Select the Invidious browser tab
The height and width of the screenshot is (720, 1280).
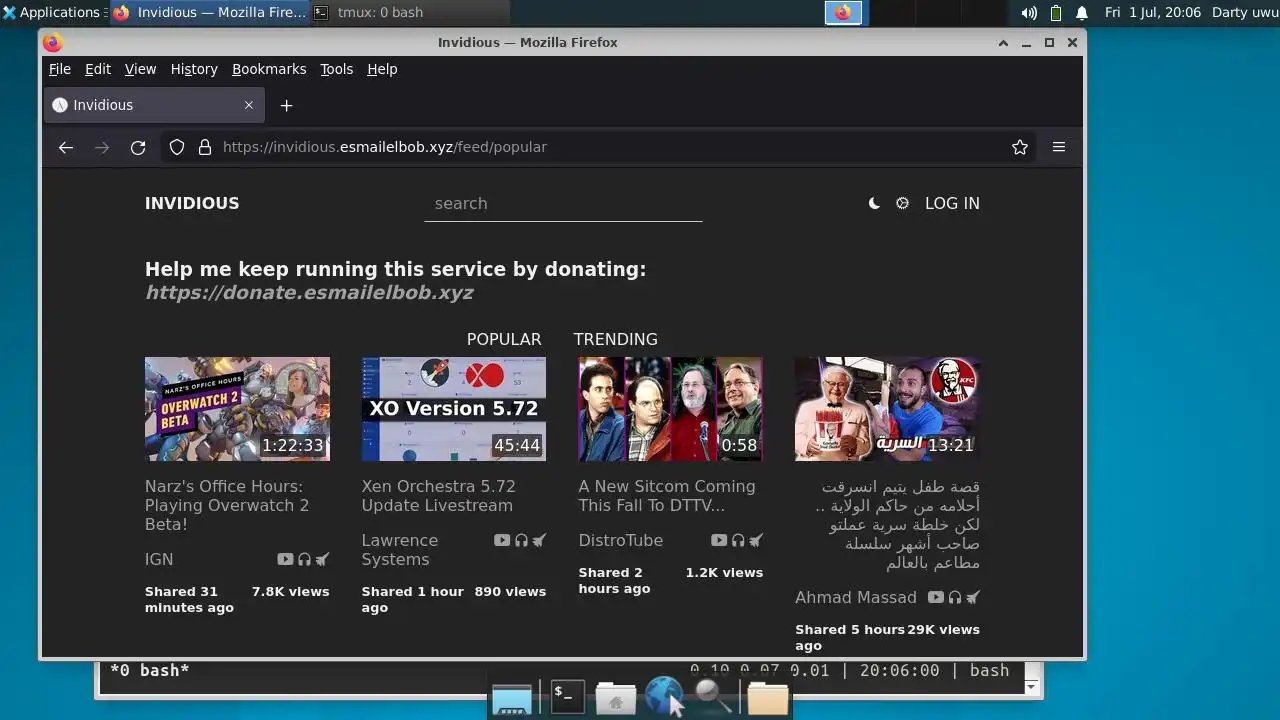click(x=155, y=105)
